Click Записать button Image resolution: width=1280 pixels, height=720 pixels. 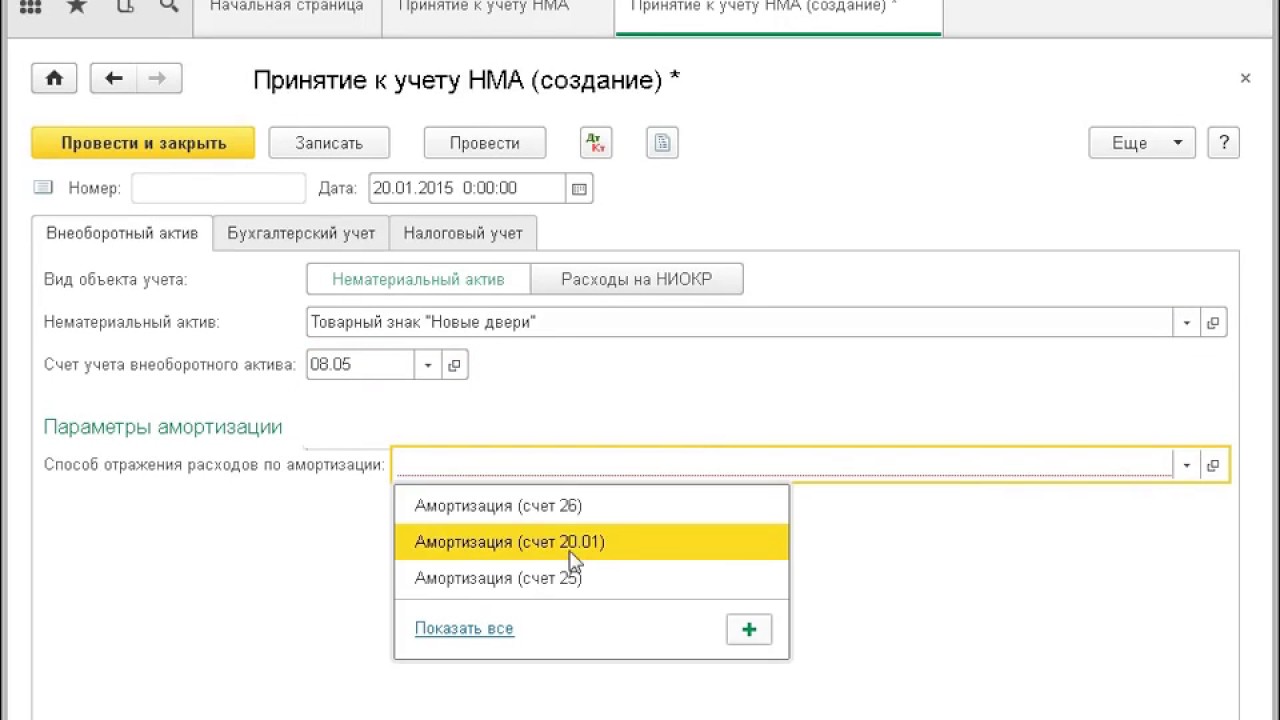[329, 143]
